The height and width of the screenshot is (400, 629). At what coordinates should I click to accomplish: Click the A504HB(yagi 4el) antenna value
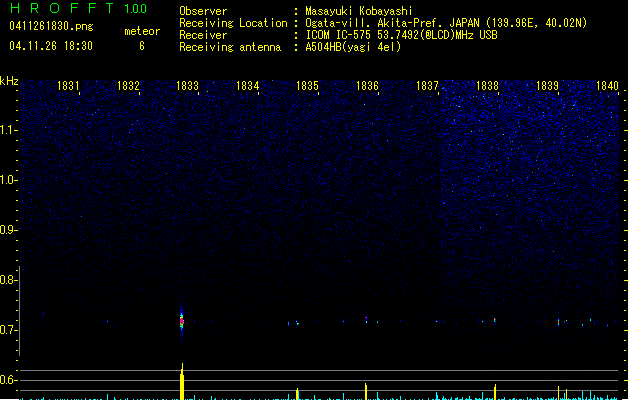tap(353, 47)
